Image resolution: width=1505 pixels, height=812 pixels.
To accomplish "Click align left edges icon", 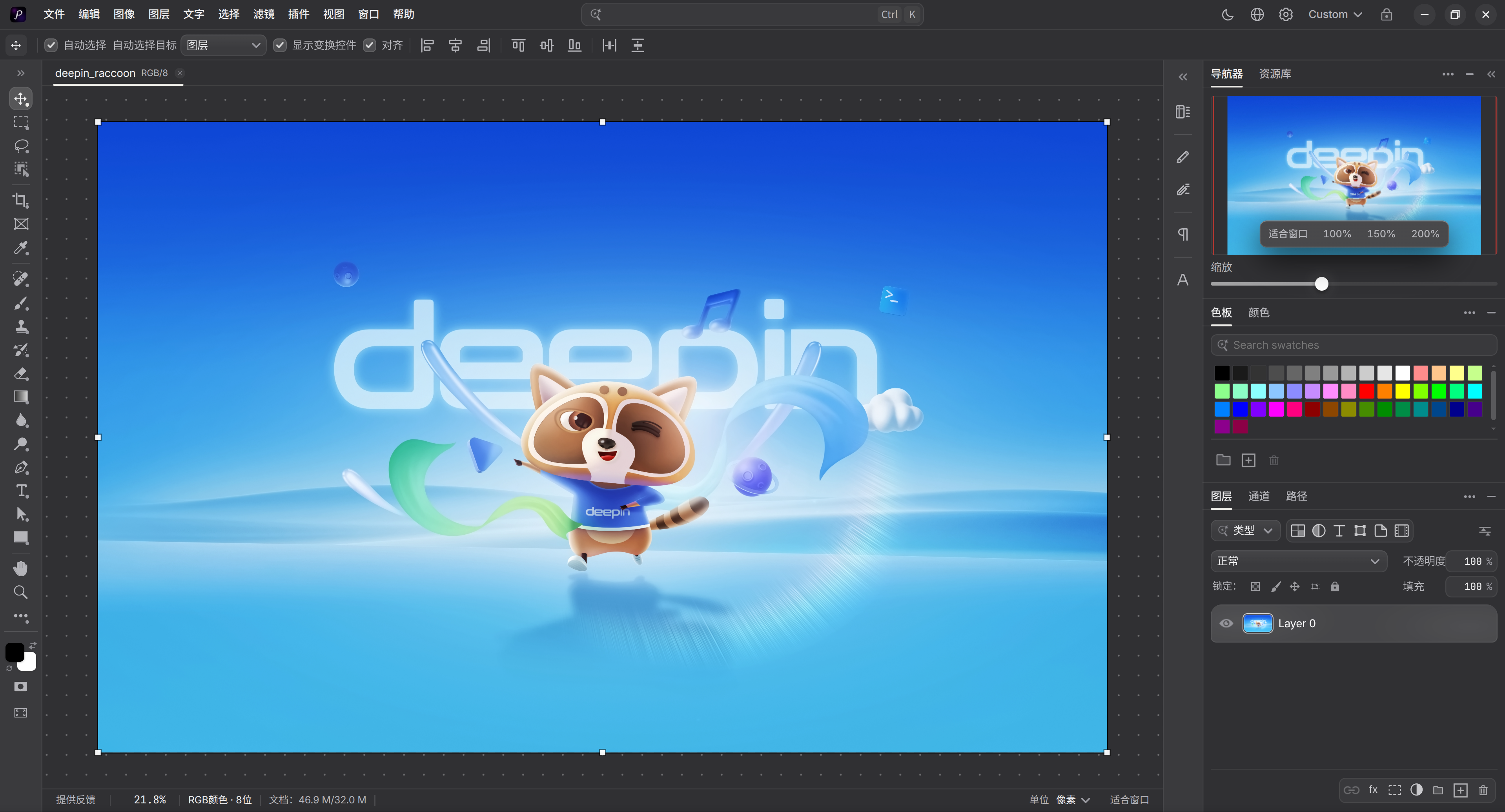I will pos(427,45).
